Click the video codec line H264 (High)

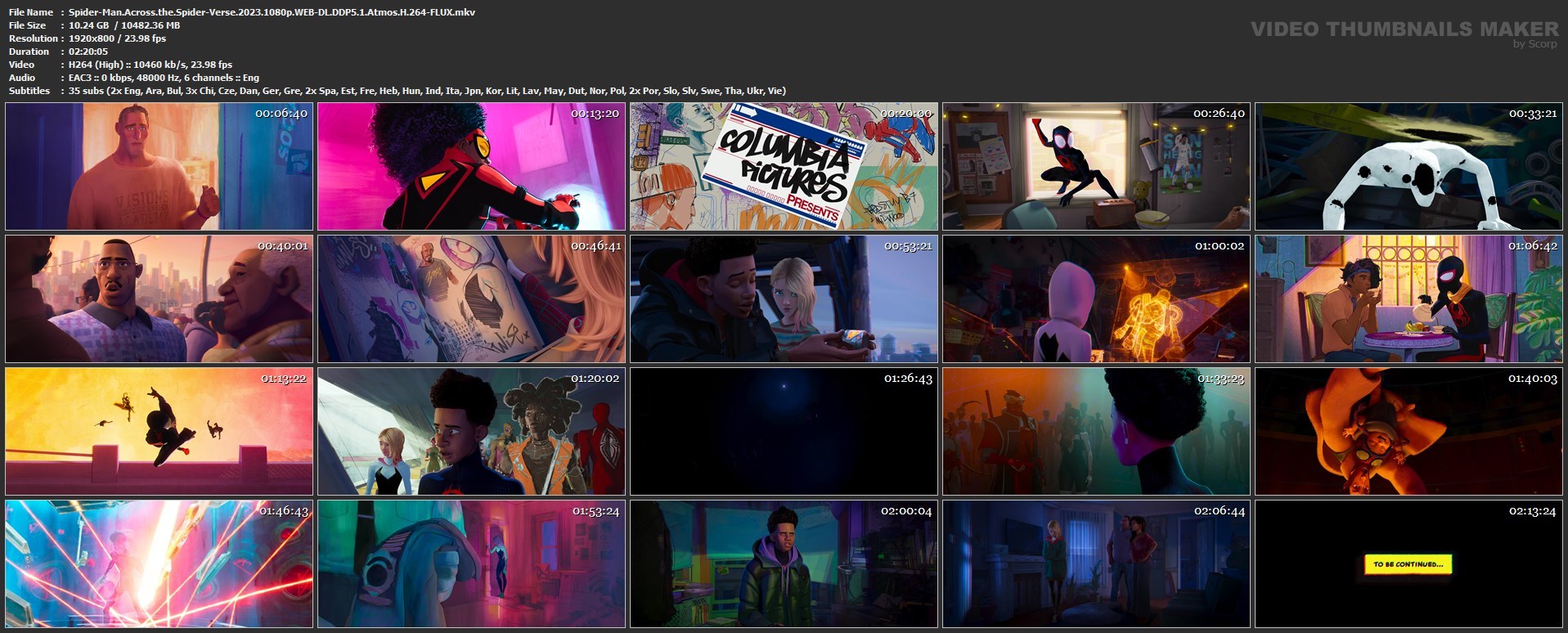pyautogui.click(x=151, y=65)
